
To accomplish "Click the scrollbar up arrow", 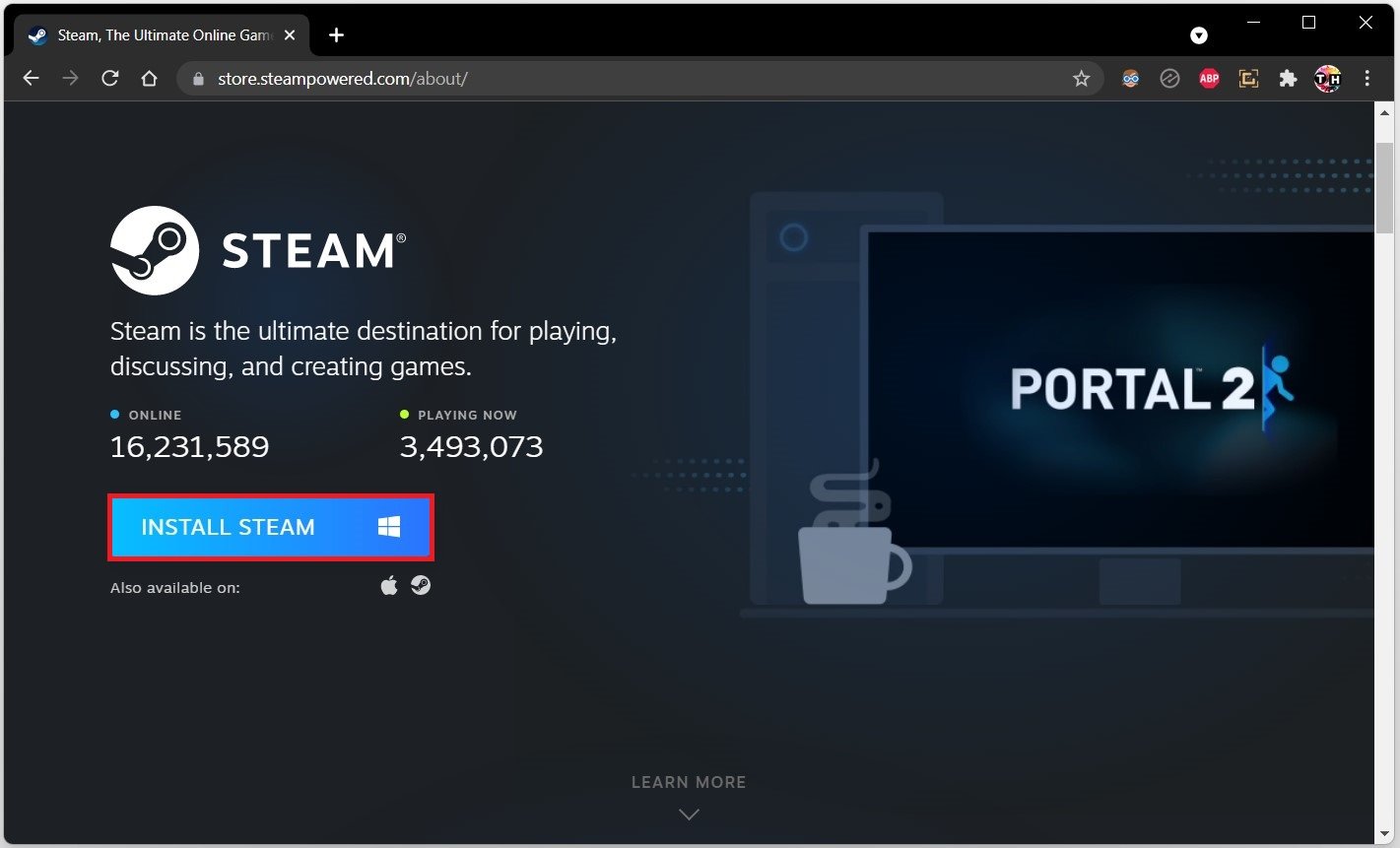I will [x=1385, y=110].
